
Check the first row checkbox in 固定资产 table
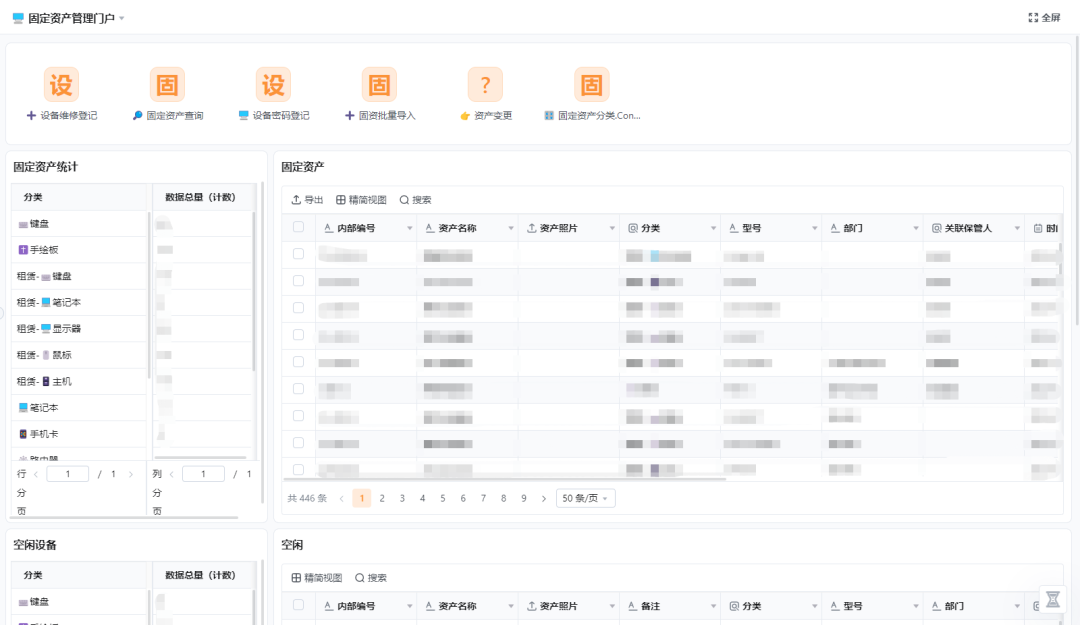(x=298, y=255)
